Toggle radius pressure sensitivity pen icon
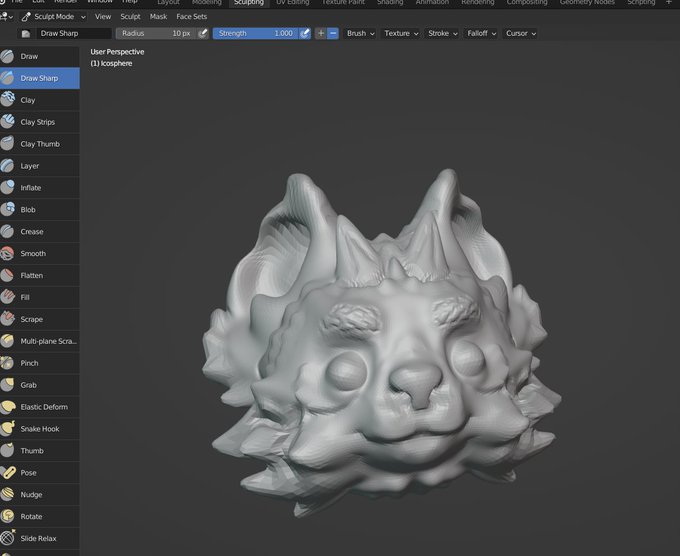 (x=203, y=33)
